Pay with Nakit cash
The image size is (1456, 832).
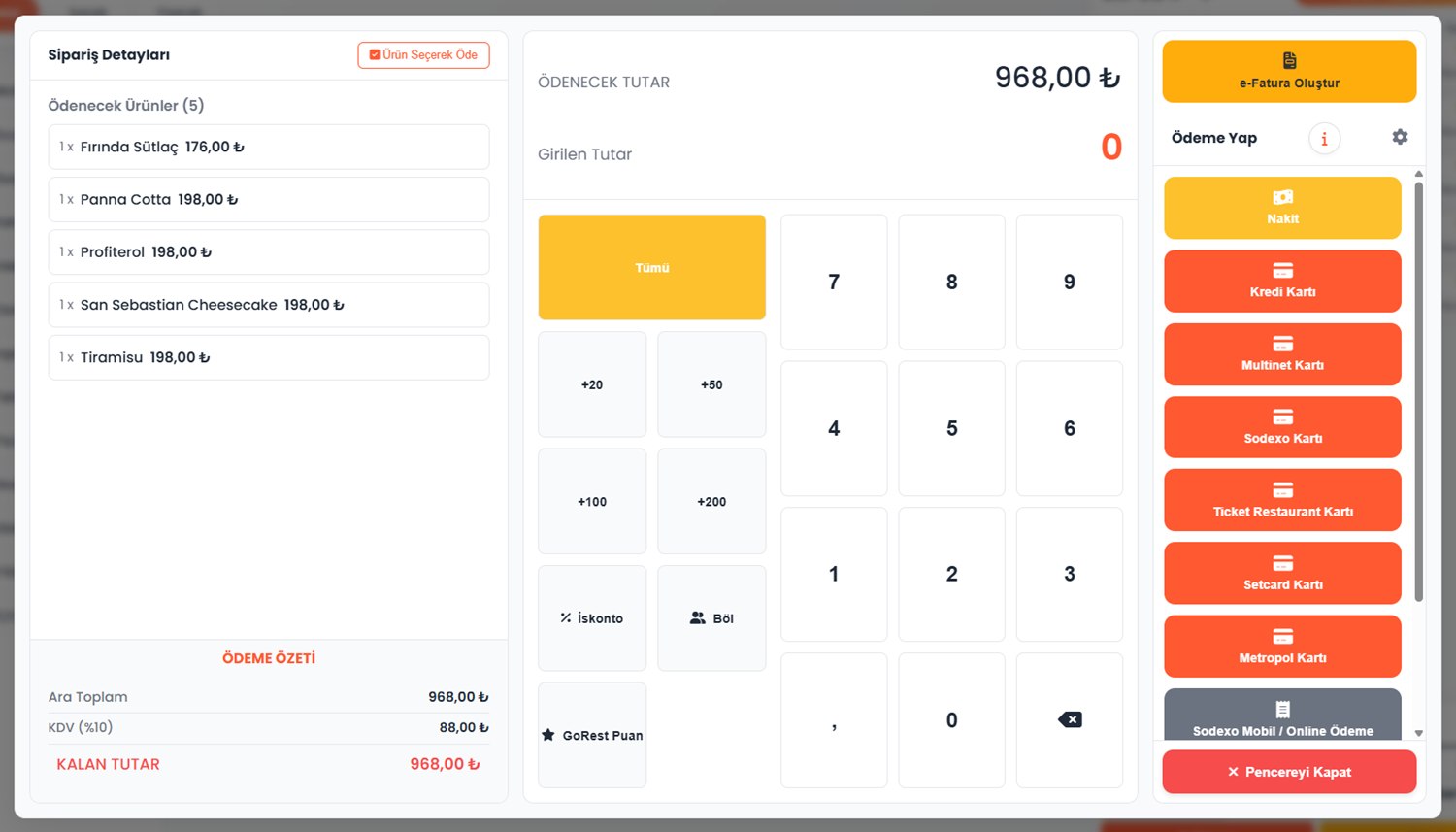click(x=1282, y=208)
